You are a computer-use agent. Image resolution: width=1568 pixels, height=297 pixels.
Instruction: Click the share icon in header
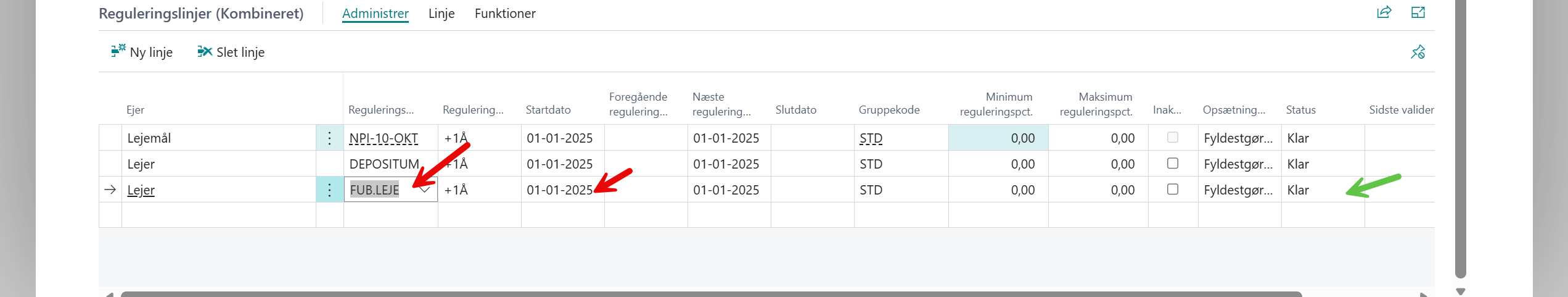click(x=1384, y=12)
